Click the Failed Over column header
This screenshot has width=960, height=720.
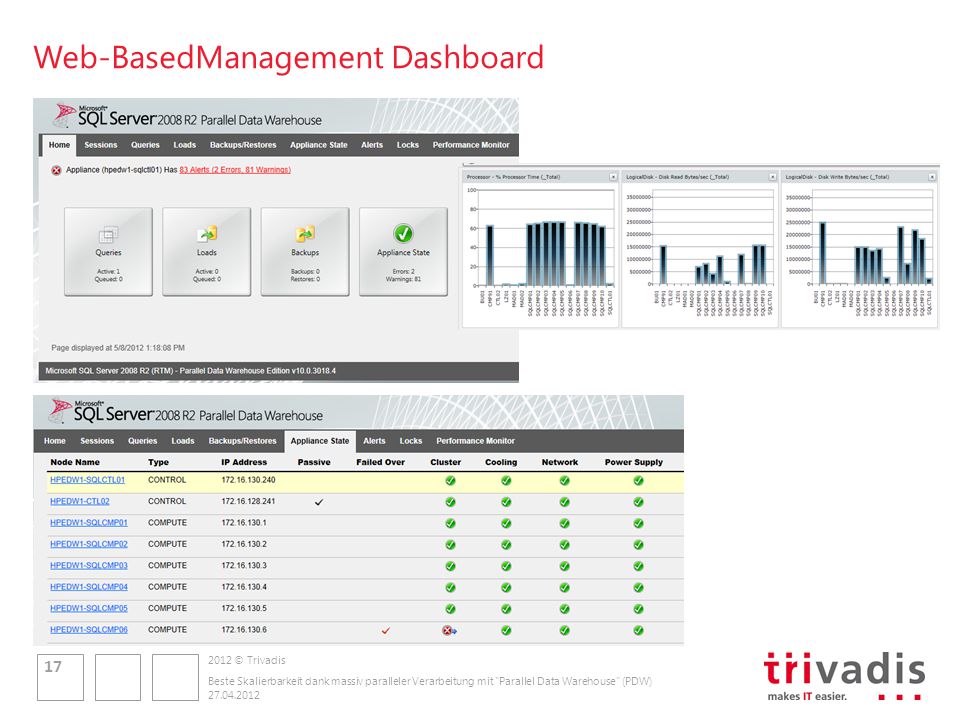(x=380, y=462)
